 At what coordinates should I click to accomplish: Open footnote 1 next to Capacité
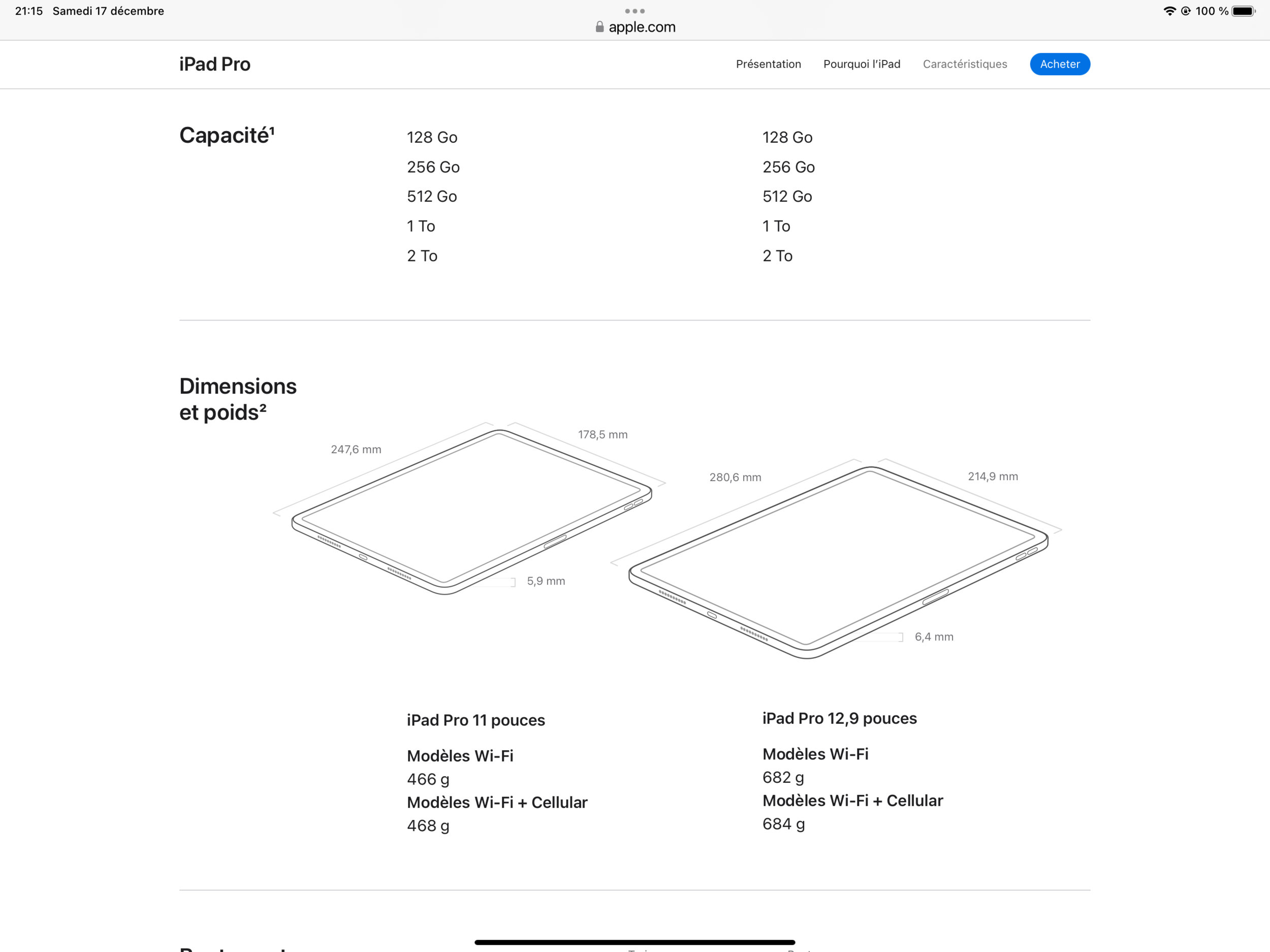pyautogui.click(x=272, y=131)
